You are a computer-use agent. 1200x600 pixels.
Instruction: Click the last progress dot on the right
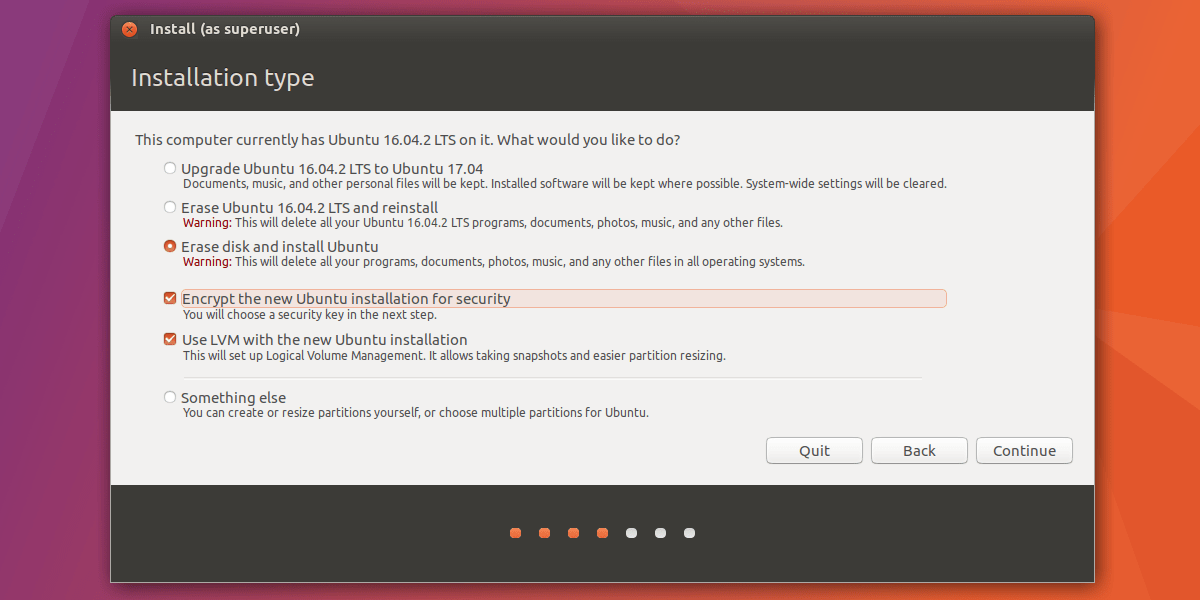(689, 533)
